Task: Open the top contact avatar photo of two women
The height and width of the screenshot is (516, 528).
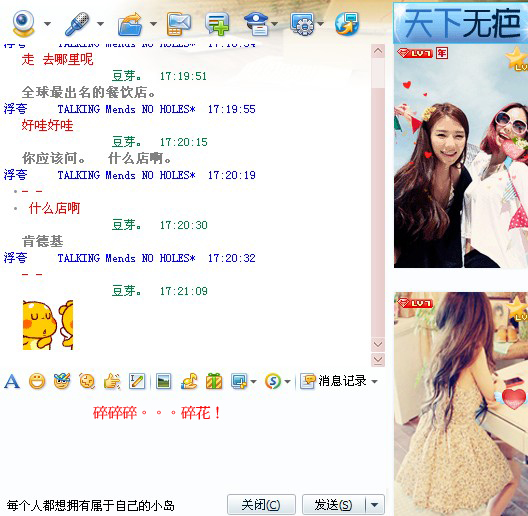Action: coord(461,157)
